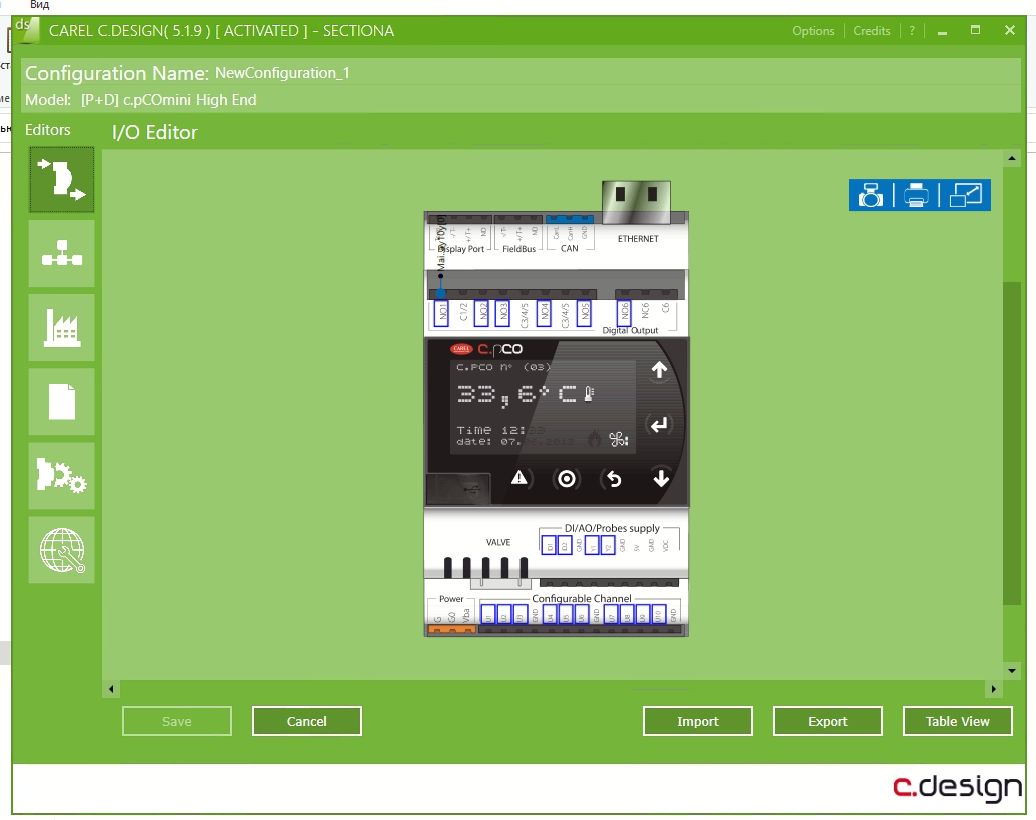Click the resize view icon
The image size is (1036, 820).
point(965,196)
